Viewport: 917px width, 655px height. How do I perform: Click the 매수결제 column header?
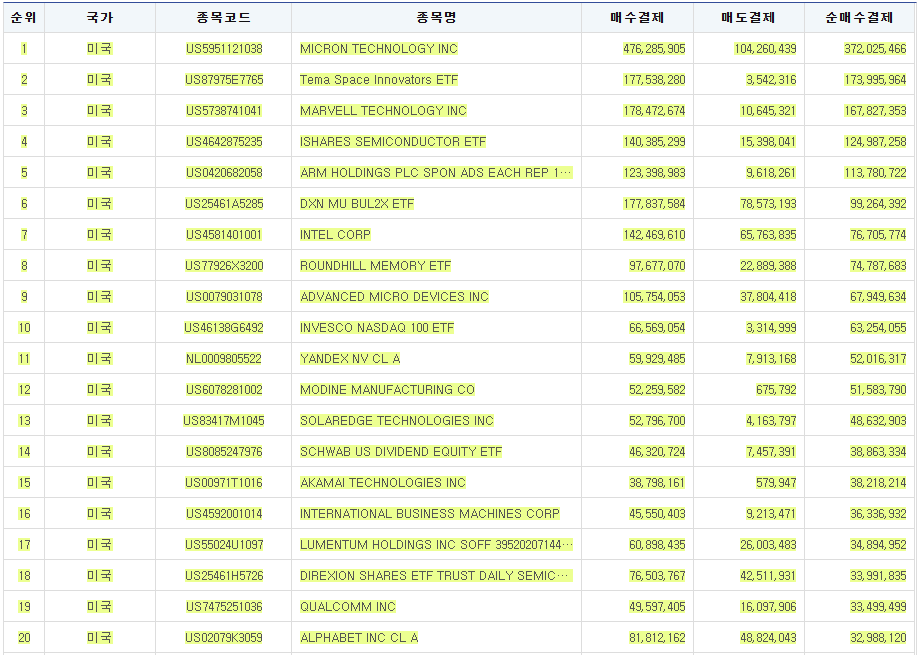(x=637, y=18)
